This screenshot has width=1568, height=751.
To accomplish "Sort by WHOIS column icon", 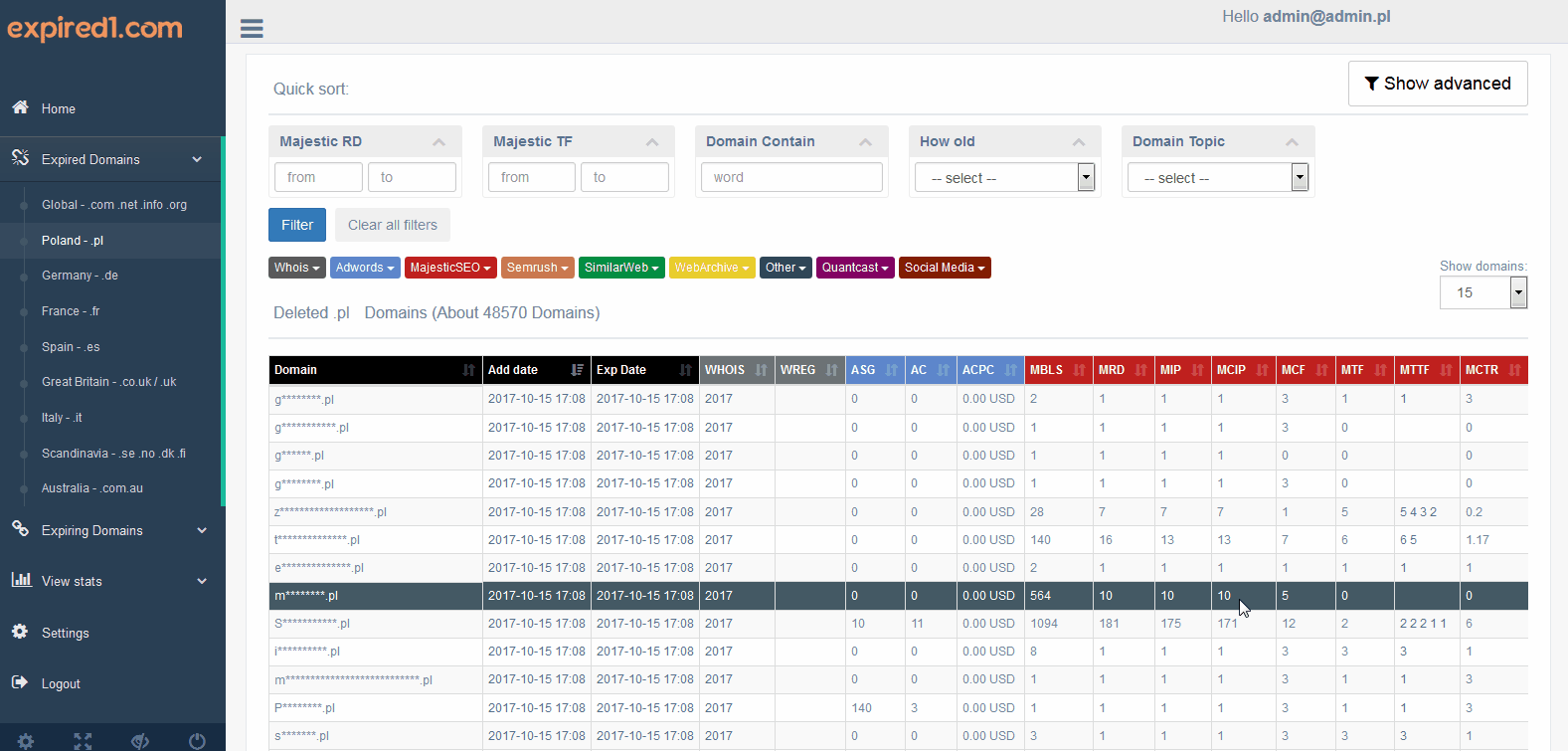I will (762, 370).
